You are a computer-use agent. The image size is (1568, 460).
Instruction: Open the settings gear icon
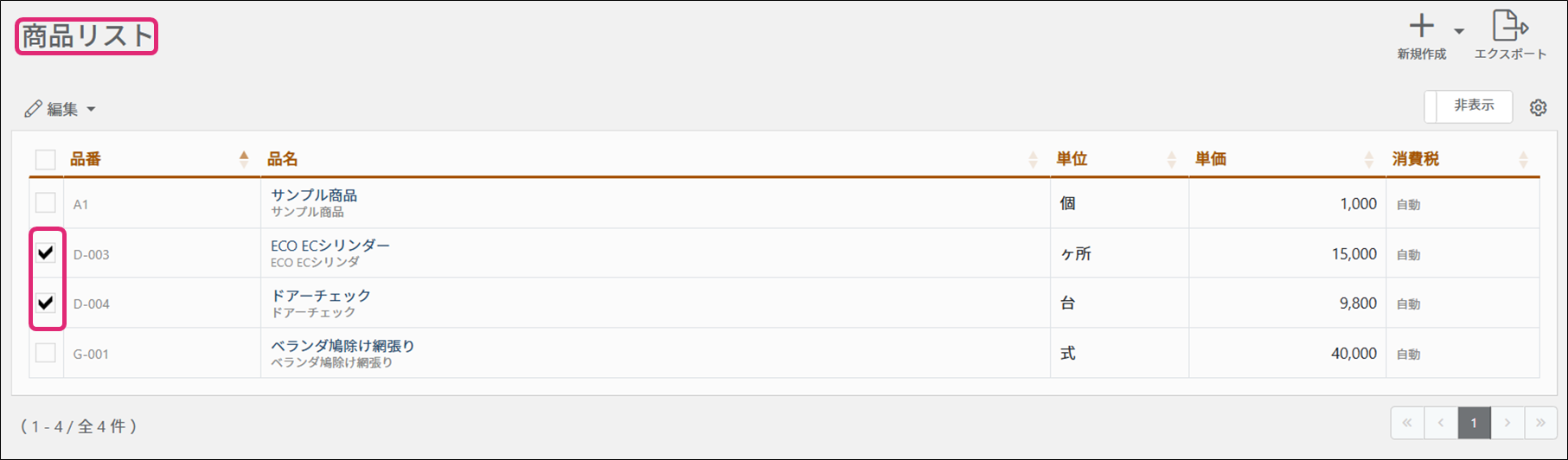[x=1538, y=108]
